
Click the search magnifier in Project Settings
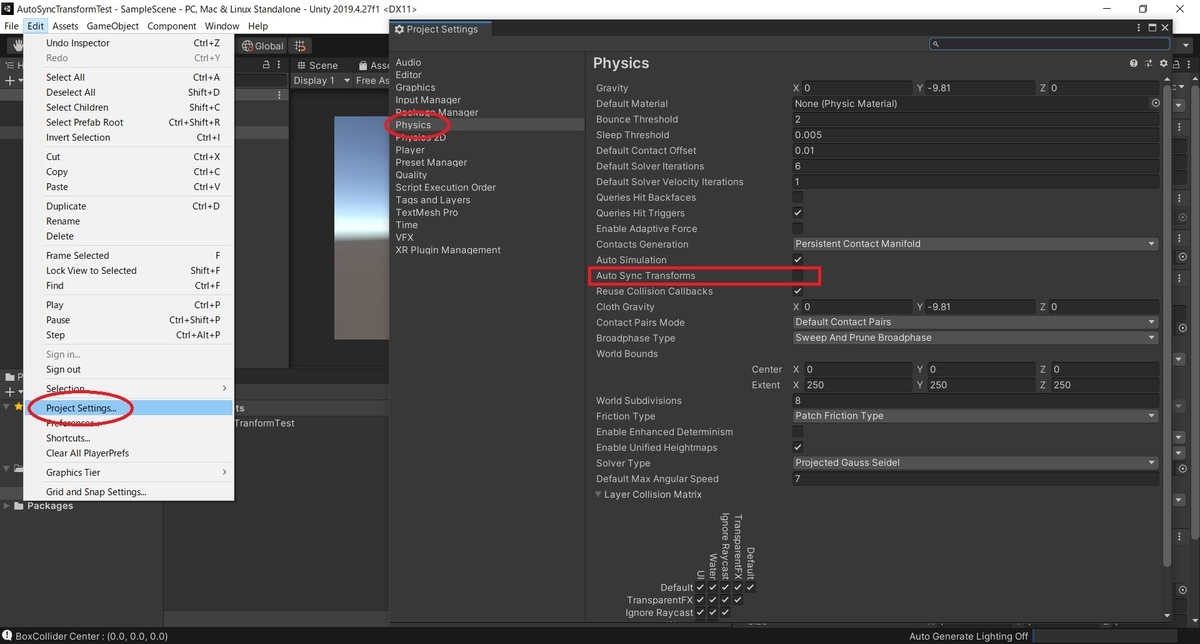tap(936, 44)
